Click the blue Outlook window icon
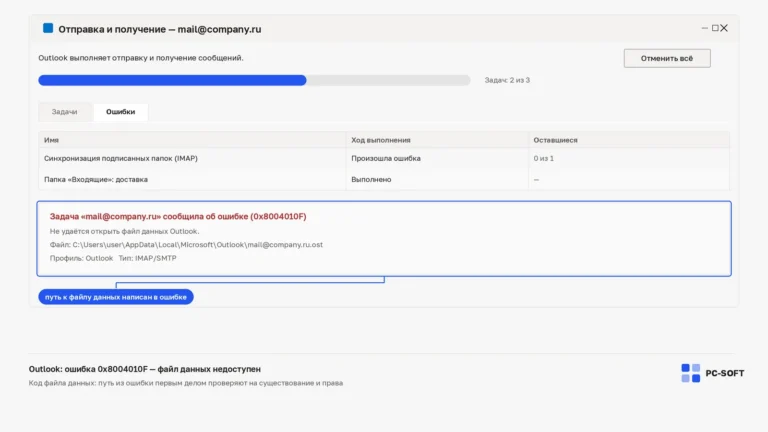 tap(48, 28)
